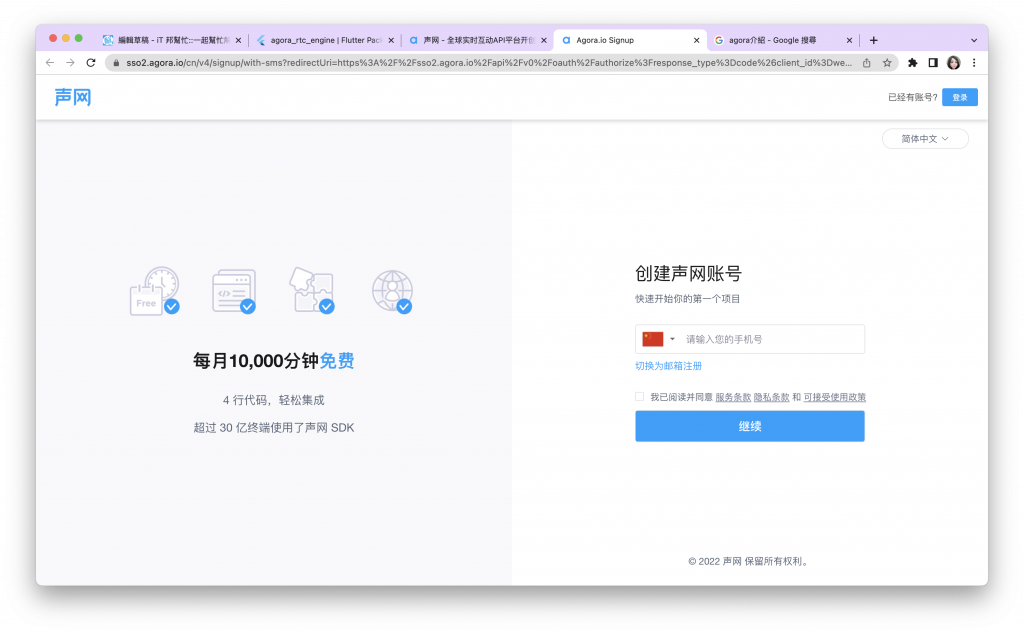
Task: Click the blue 继续 button
Action: pyautogui.click(x=750, y=426)
